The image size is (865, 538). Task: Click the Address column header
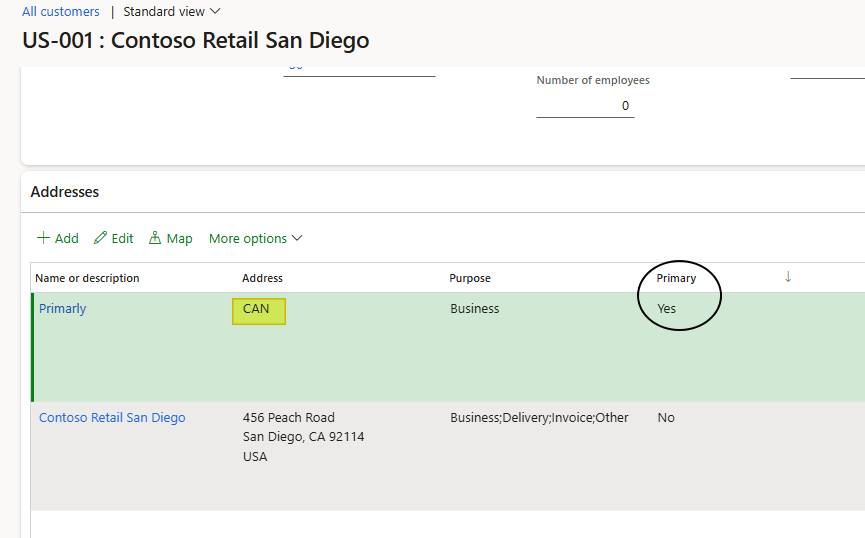(262, 278)
